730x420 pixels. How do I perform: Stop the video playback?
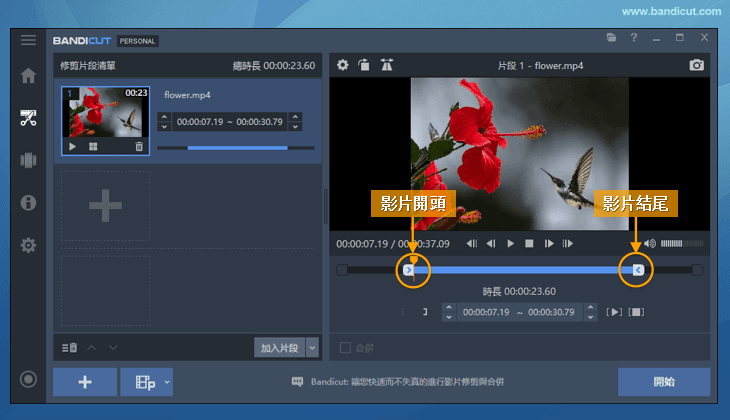click(529, 244)
